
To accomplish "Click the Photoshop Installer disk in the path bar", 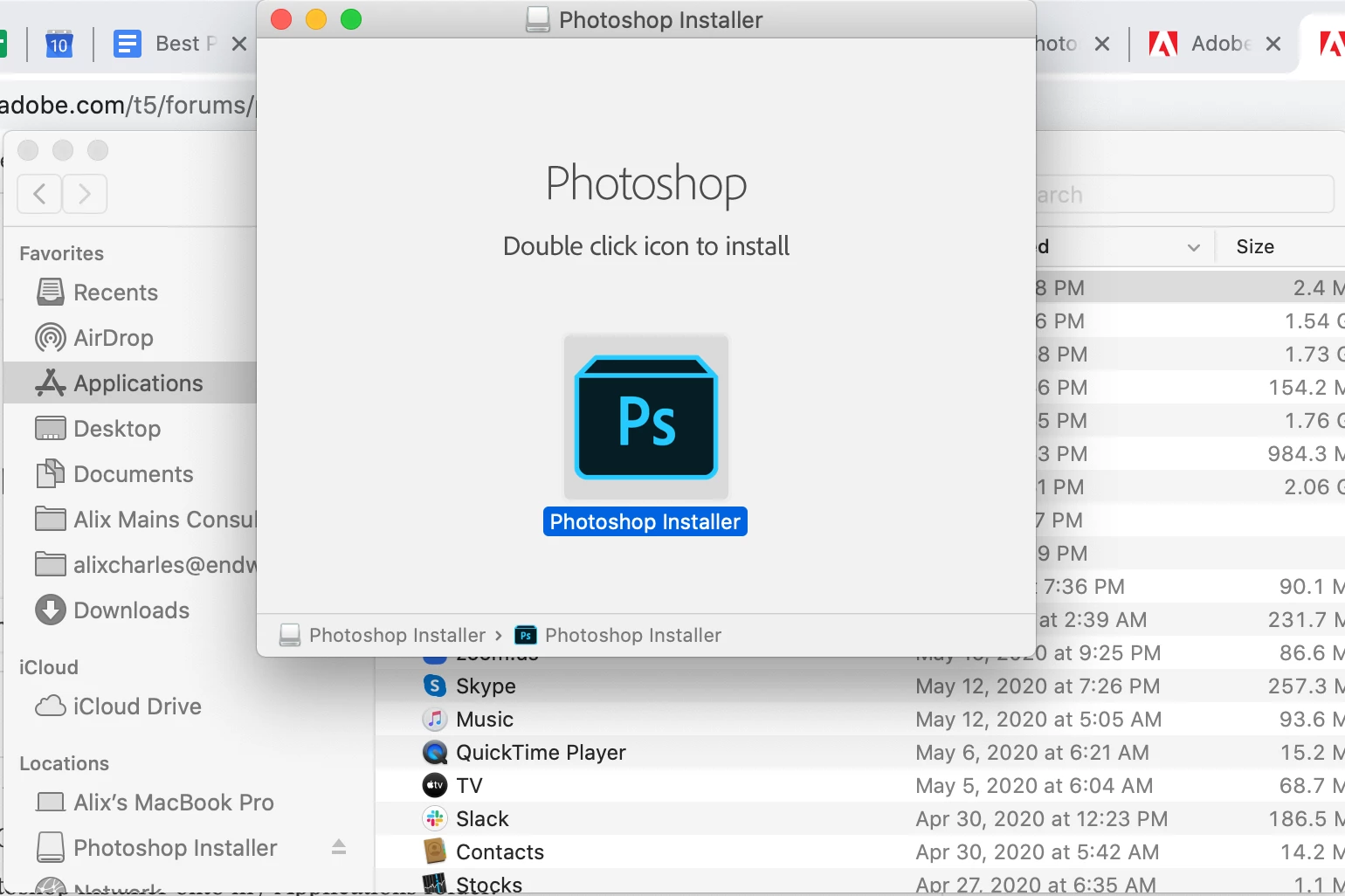I will pos(383,635).
